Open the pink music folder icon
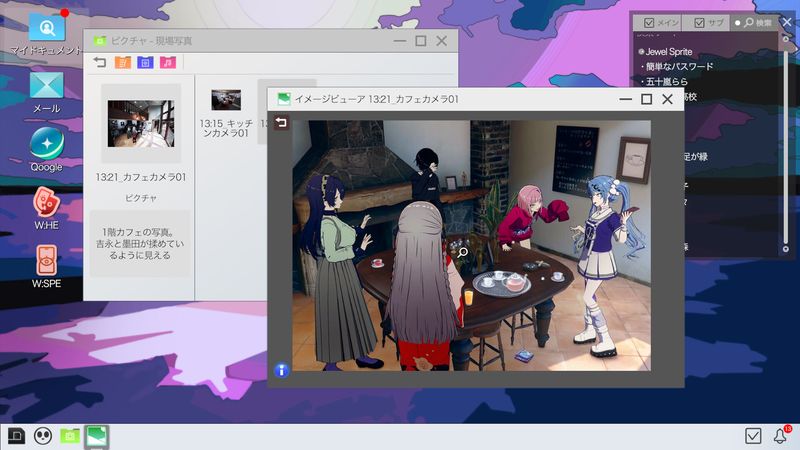 [168, 63]
